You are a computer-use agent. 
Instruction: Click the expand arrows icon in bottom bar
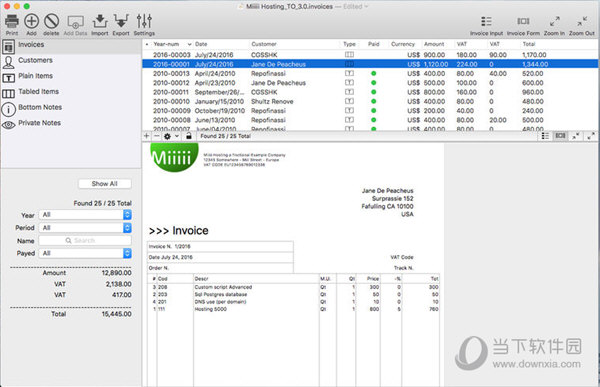click(591, 136)
